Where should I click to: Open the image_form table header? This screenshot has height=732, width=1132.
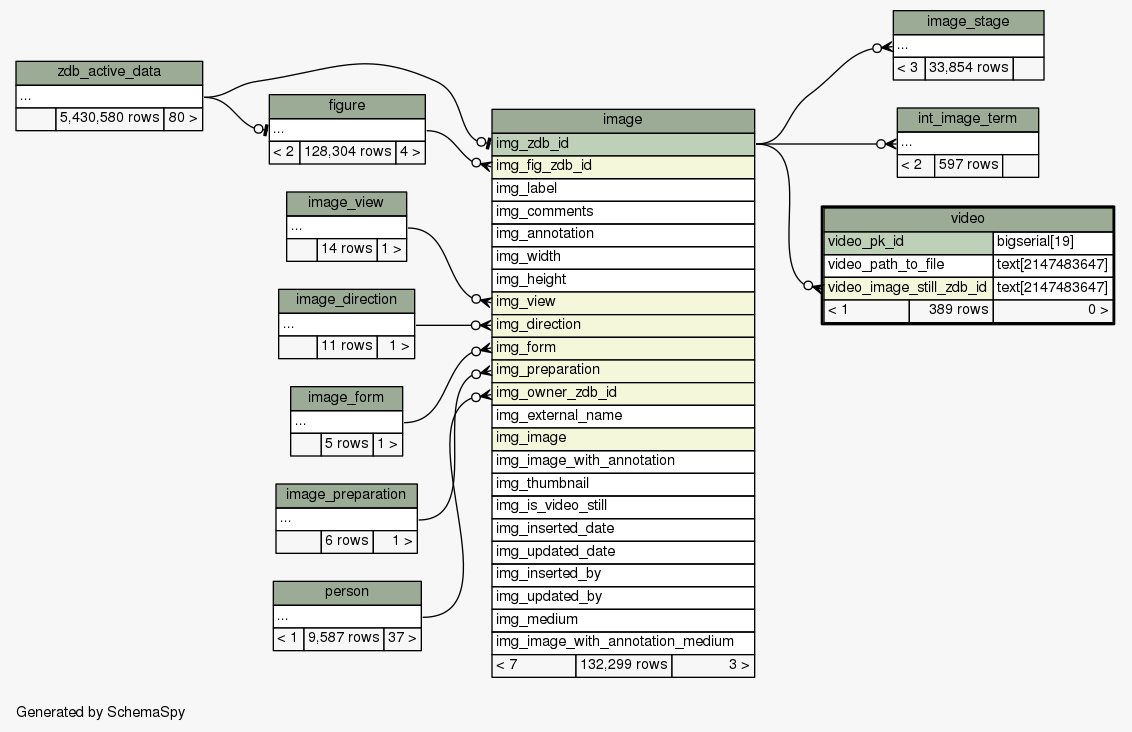346,398
